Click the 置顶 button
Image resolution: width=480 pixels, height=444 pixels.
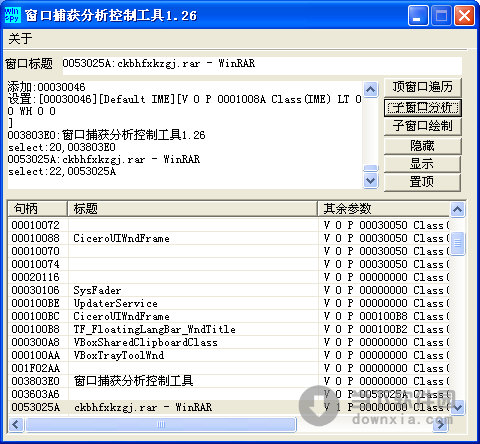(422, 182)
